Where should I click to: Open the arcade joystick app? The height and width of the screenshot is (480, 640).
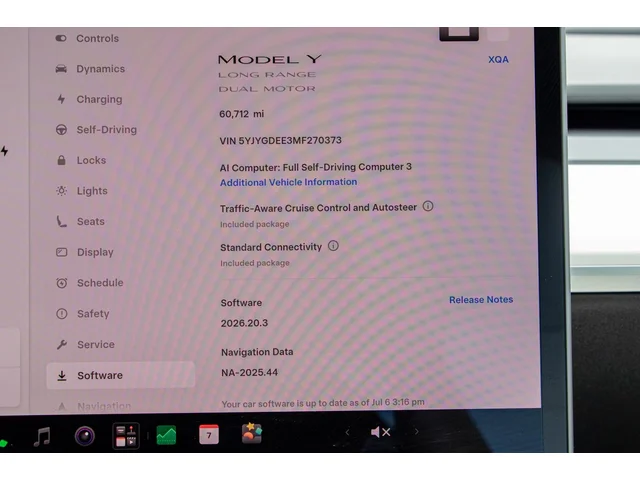pyautogui.click(x=126, y=436)
